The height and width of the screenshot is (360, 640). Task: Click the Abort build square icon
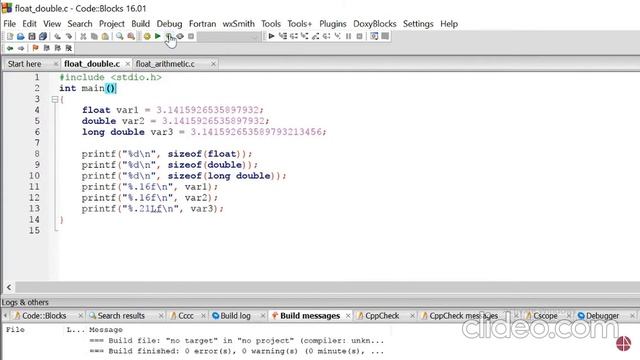(191, 36)
